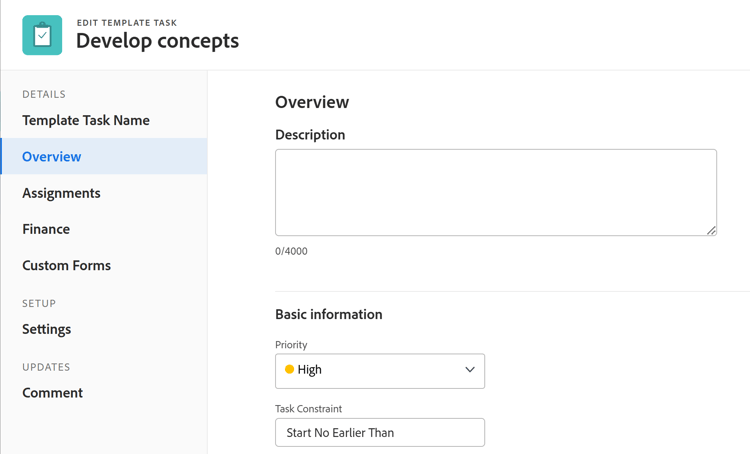Viewport: 750px width, 454px height.
Task: Click the High priority value text
Action: pos(310,370)
